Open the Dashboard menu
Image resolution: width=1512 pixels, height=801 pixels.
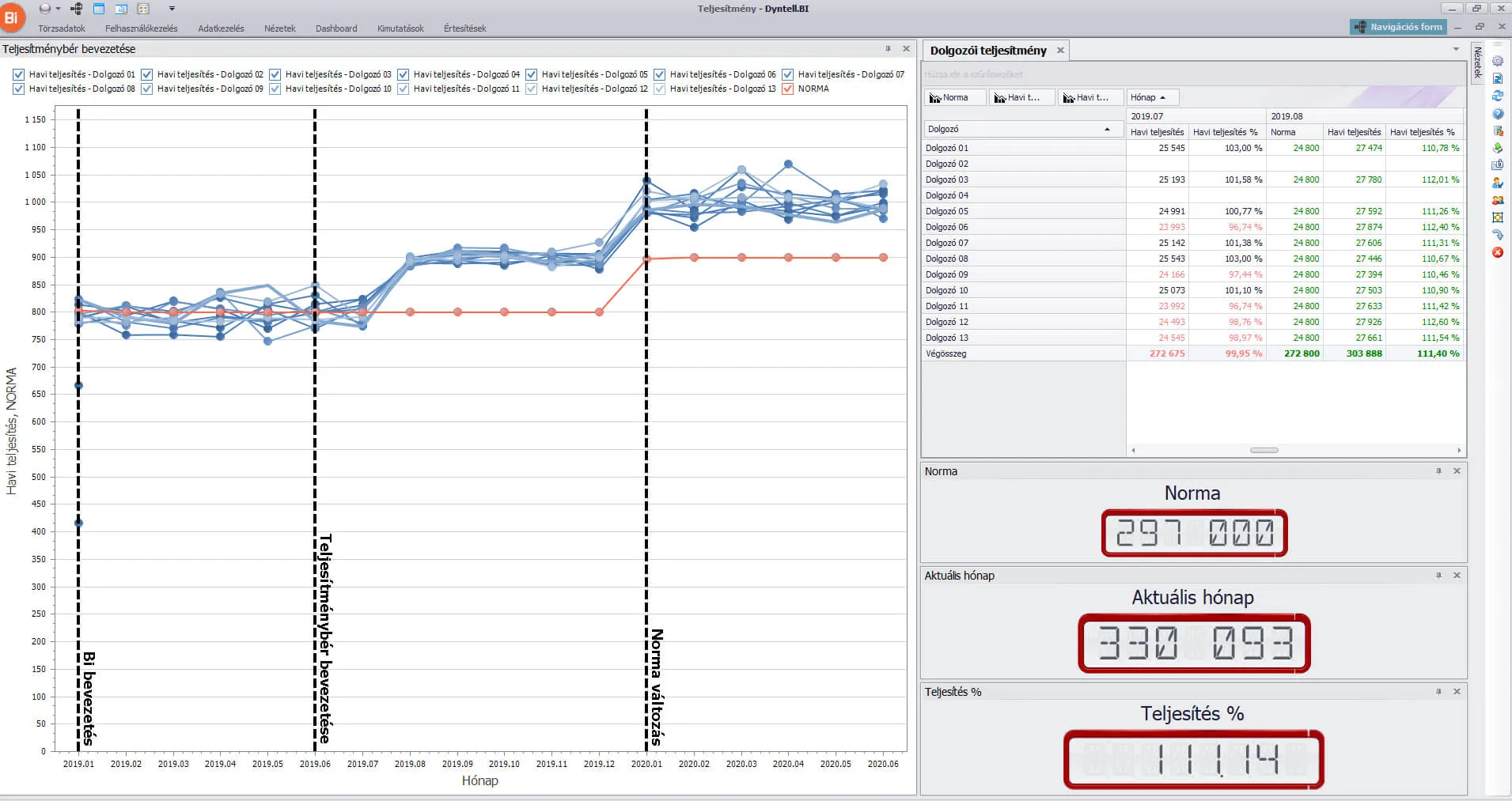pos(336,28)
